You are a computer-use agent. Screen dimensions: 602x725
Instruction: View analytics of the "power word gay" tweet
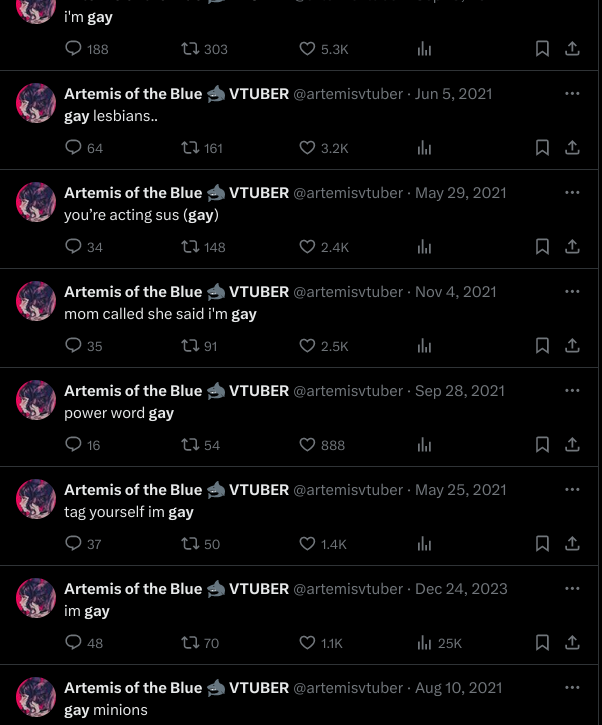pos(424,445)
